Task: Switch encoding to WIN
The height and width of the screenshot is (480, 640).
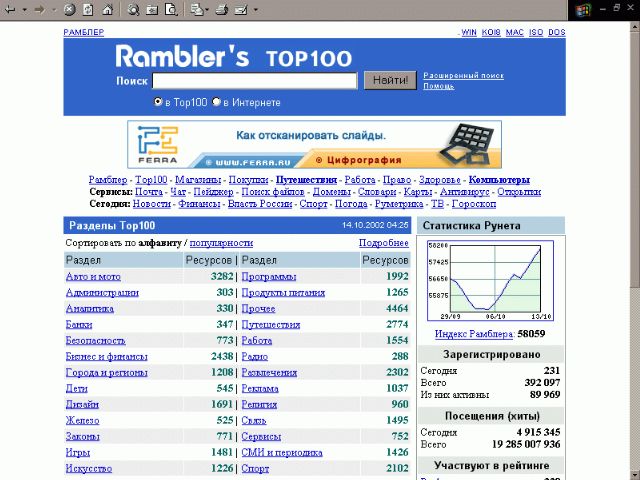Action: coord(469,32)
